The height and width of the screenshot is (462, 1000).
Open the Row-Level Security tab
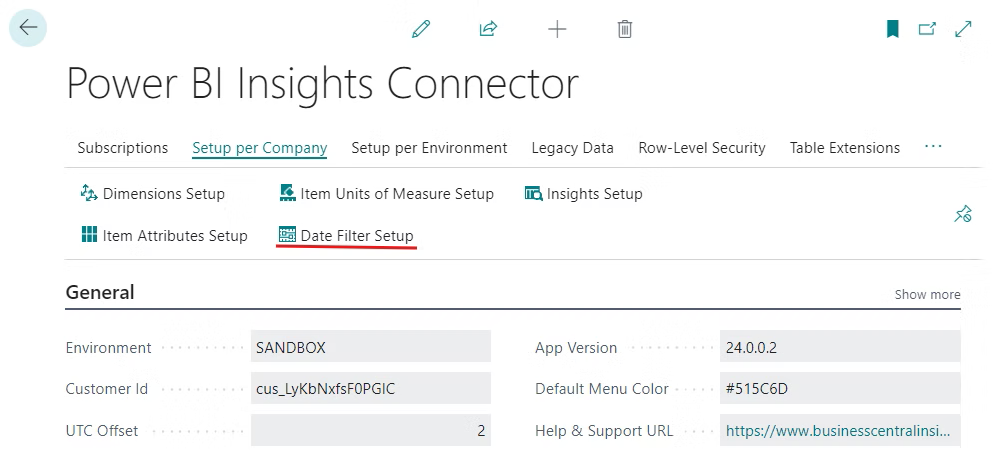pyautogui.click(x=701, y=148)
